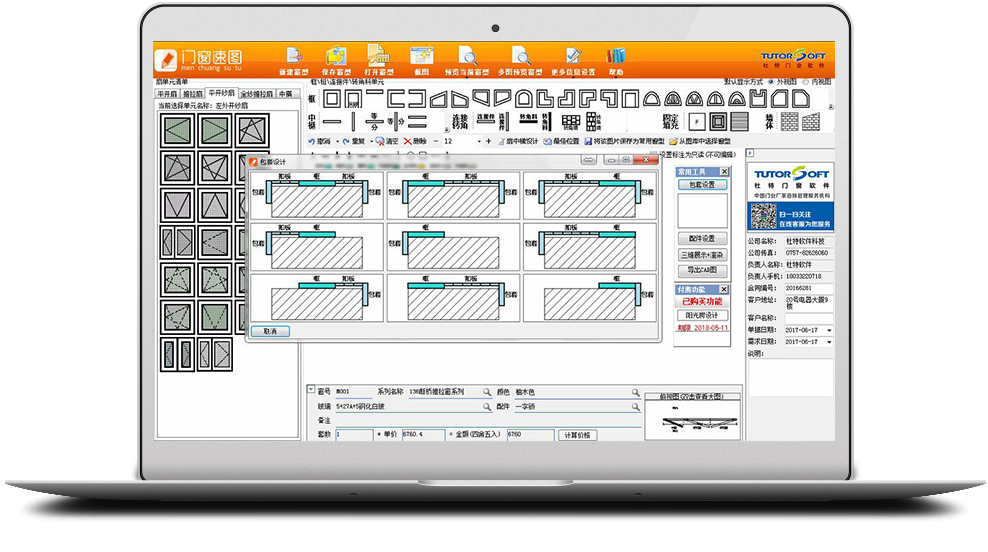The width and height of the screenshot is (988, 552).
Task: Open the dropdown arrow next to 撤消
Action: coord(337,141)
